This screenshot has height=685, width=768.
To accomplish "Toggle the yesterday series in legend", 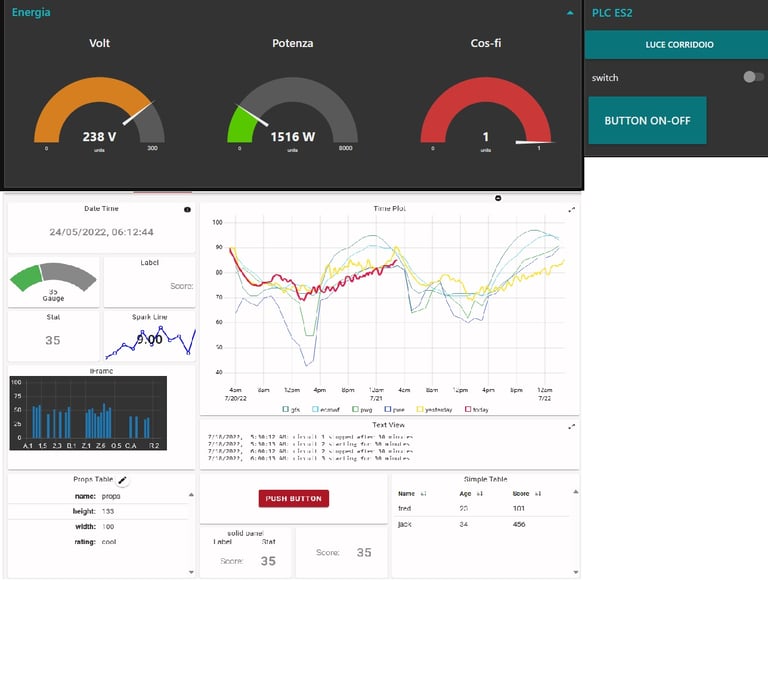I will [x=434, y=409].
